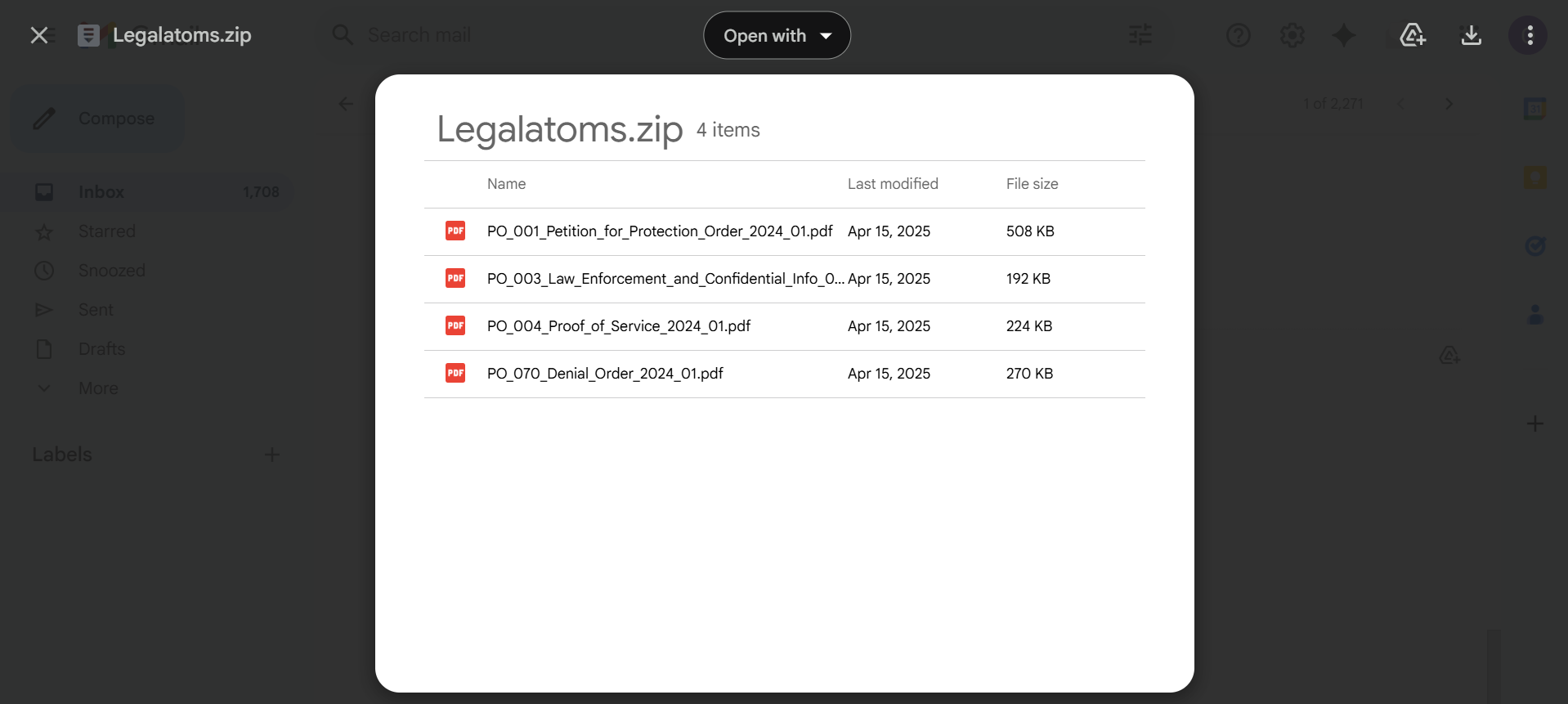Open Google Keep side panel icon
This screenshot has height=704, width=1568.
pos(1534,177)
